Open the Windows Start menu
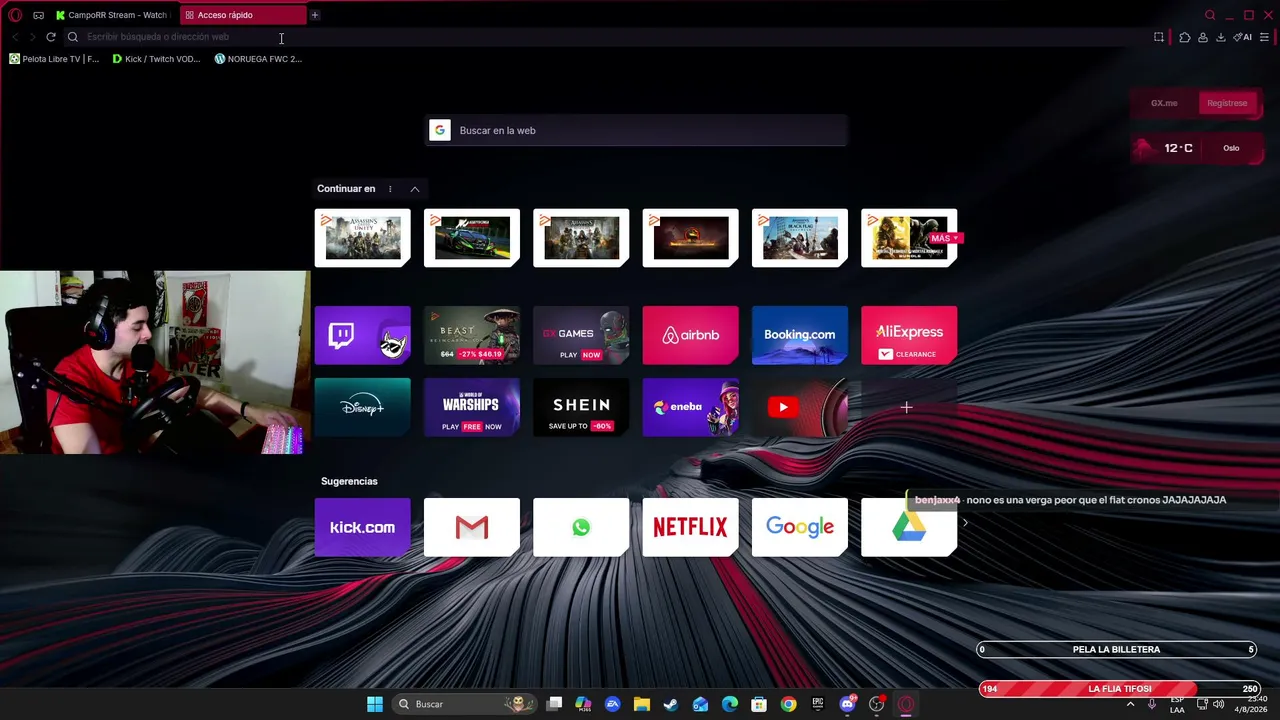The height and width of the screenshot is (720, 1280). pyautogui.click(x=375, y=704)
